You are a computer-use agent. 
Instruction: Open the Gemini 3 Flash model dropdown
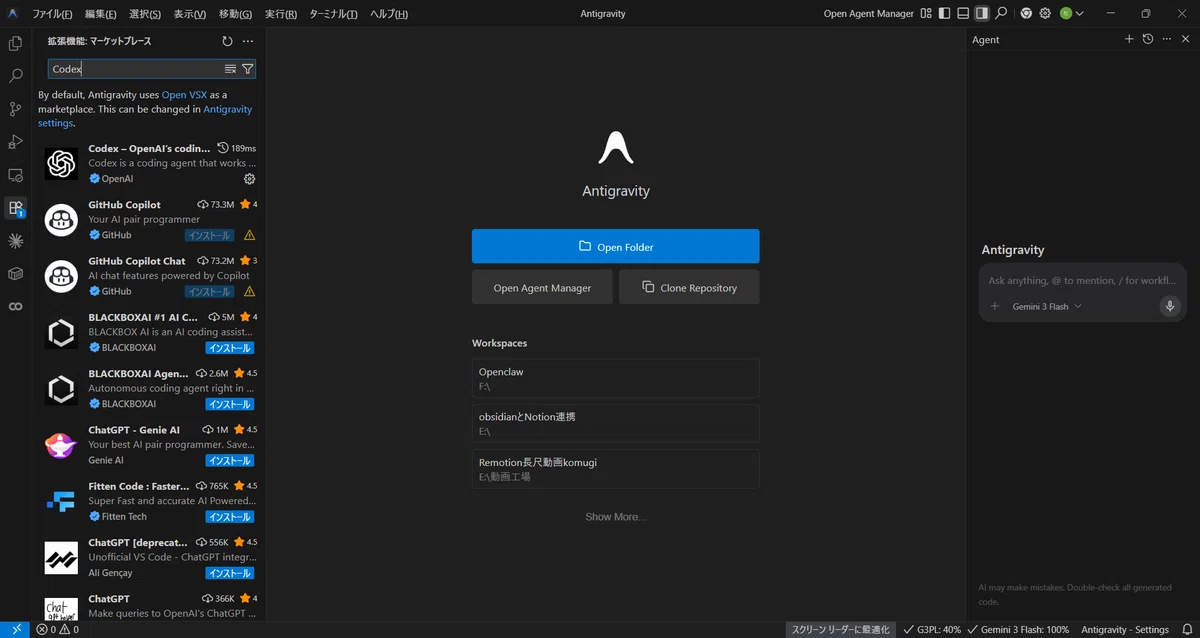tap(1047, 307)
